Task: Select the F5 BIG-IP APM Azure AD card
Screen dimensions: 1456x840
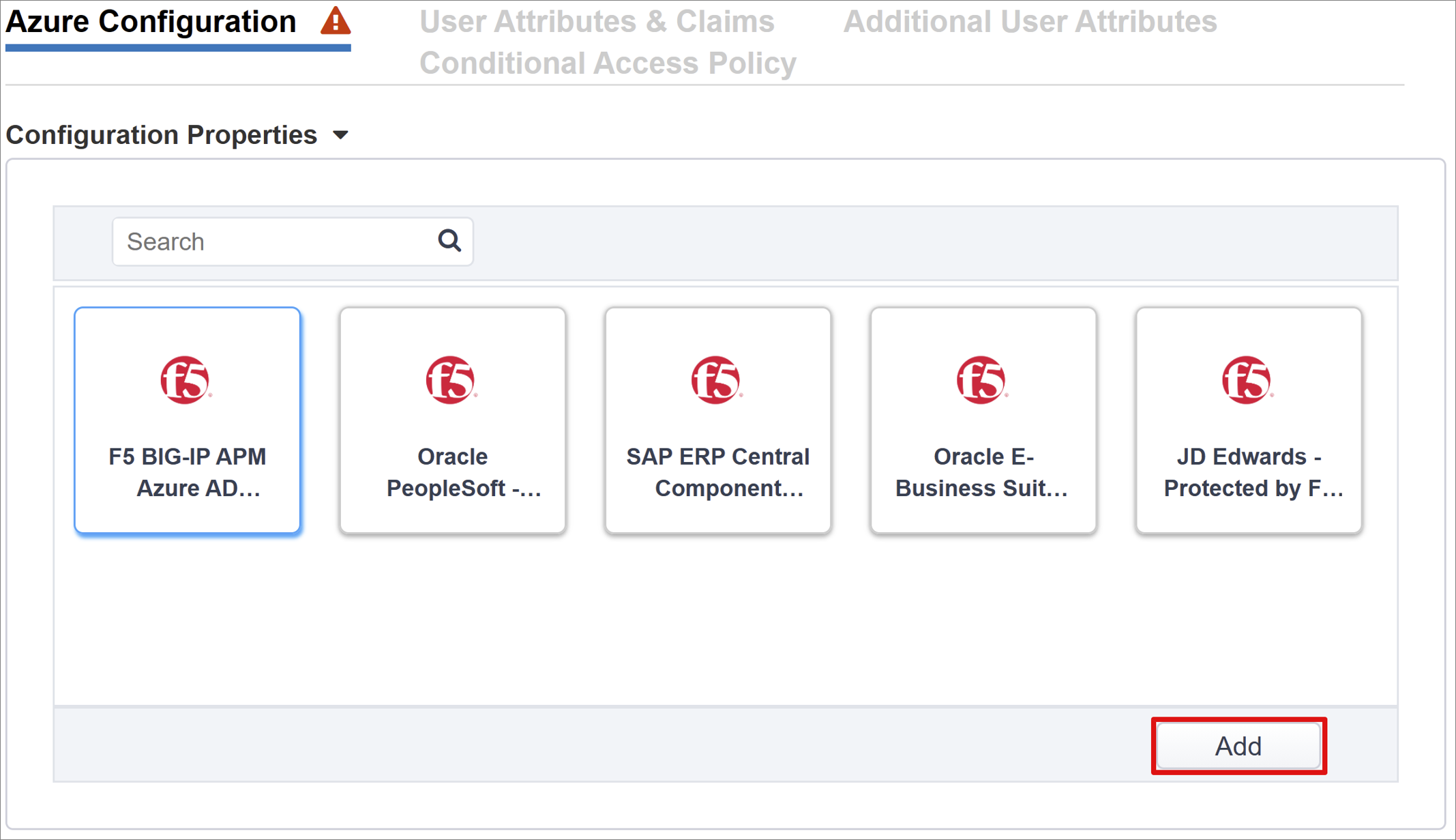Action: (186, 420)
